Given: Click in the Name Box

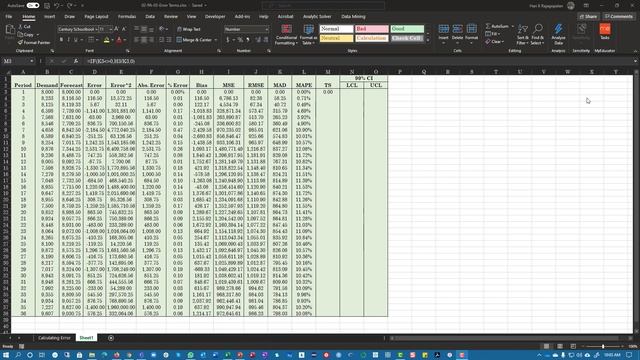Looking at the screenshot, I should [16, 61].
